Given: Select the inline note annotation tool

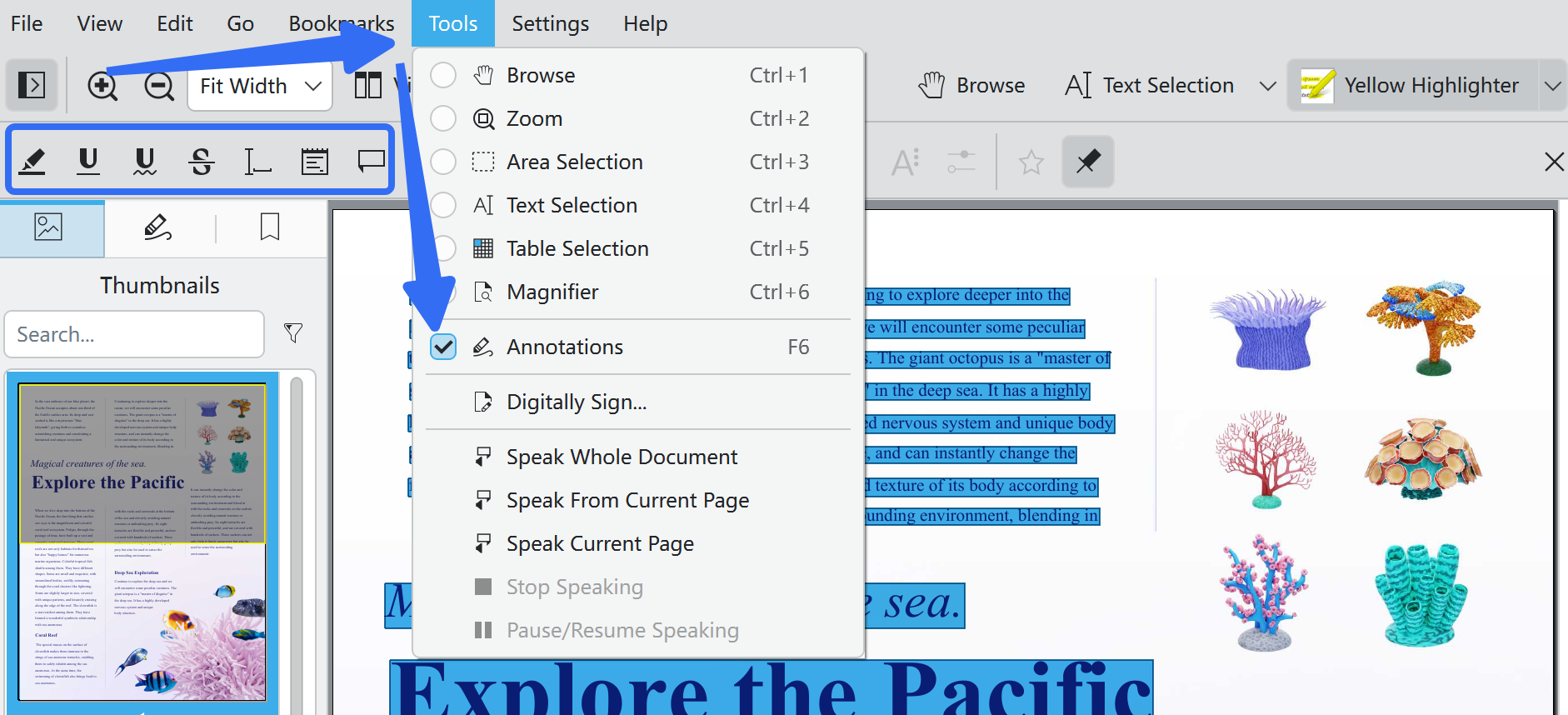Looking at the screenshot, I should [x=315, y=160].
